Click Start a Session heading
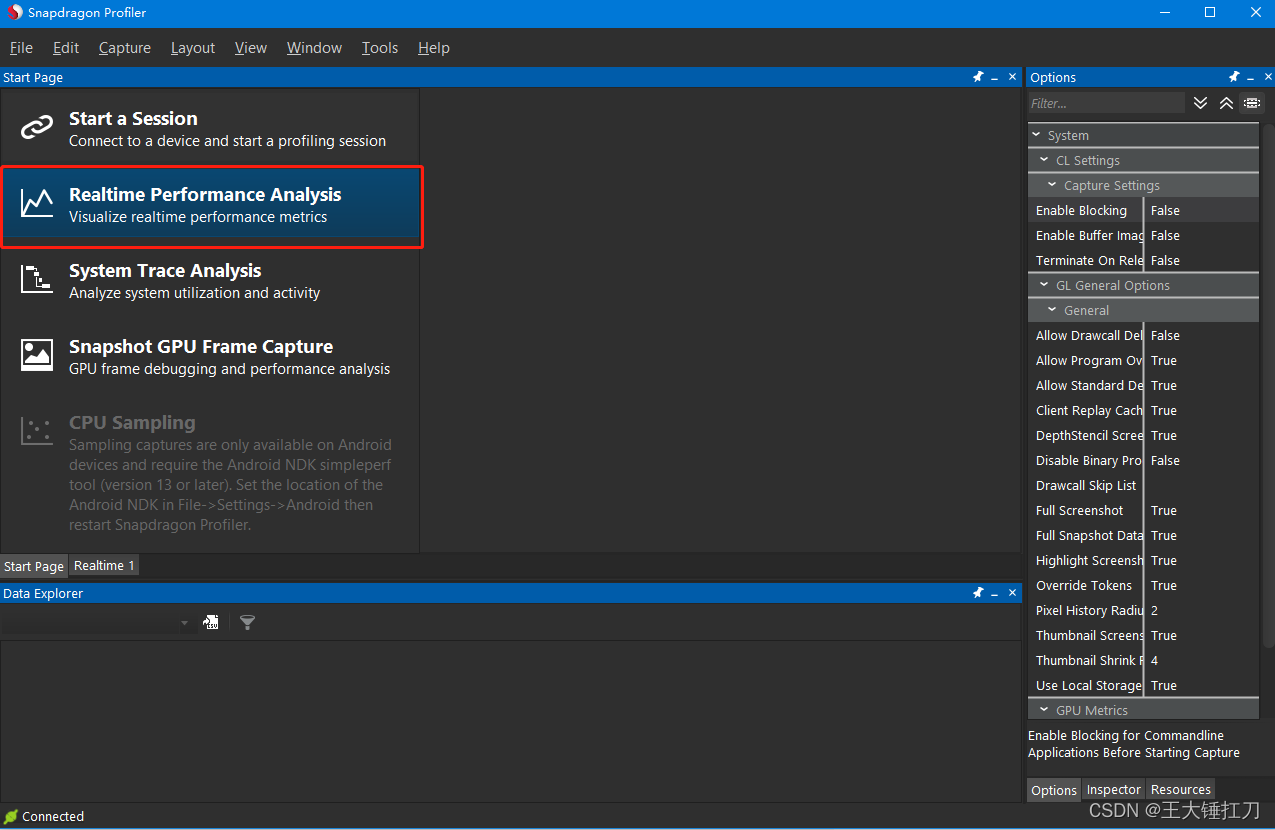 (133, 118)
